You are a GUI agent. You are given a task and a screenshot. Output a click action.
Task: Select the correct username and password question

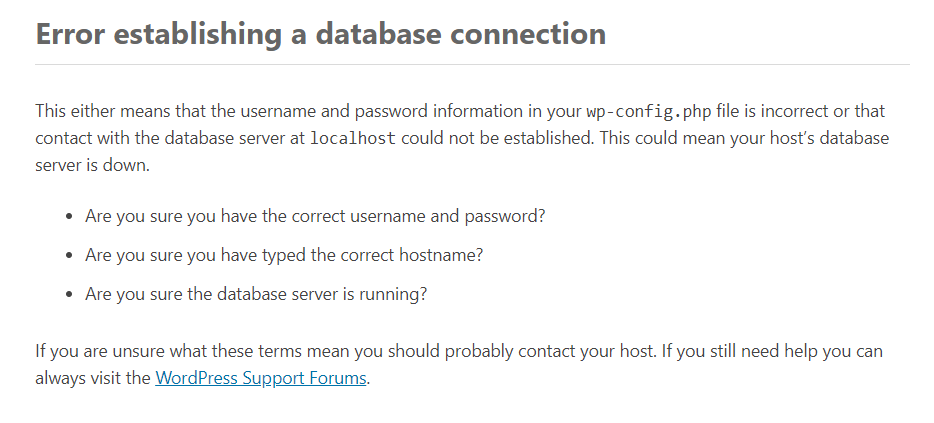(x=315, y=216)
